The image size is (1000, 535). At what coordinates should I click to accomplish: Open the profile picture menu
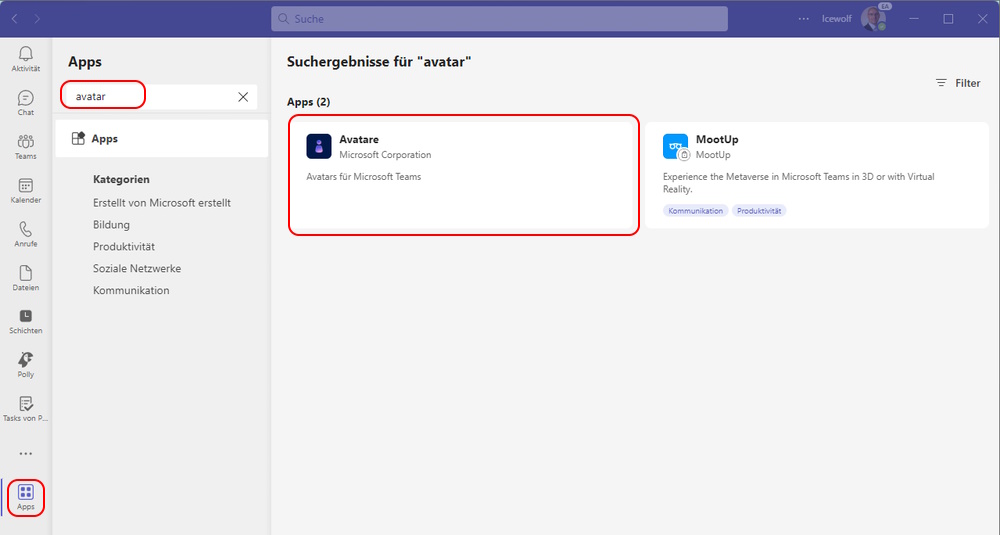pos(873,18)
